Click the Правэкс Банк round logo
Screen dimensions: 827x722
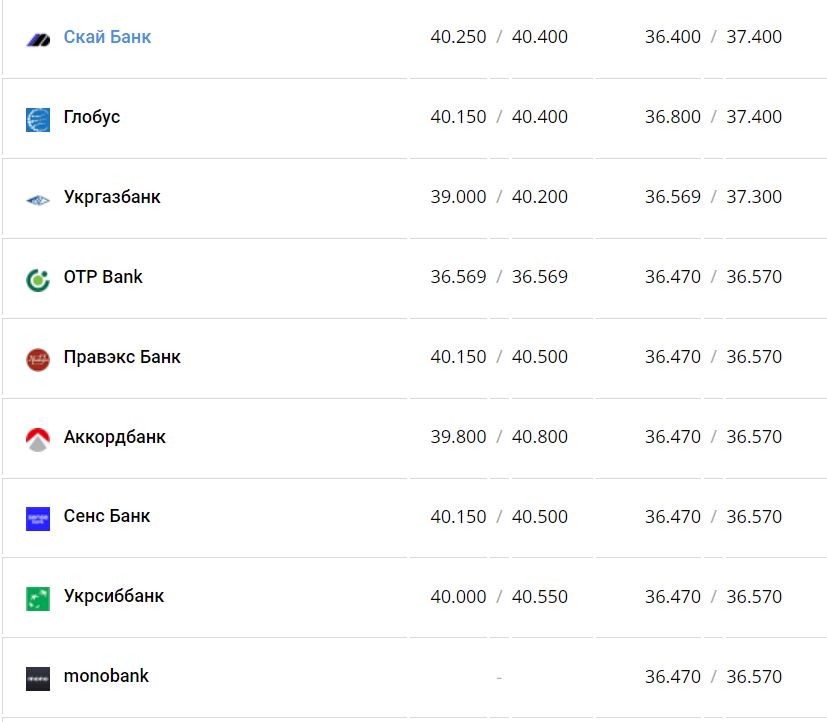coord(38,359)
